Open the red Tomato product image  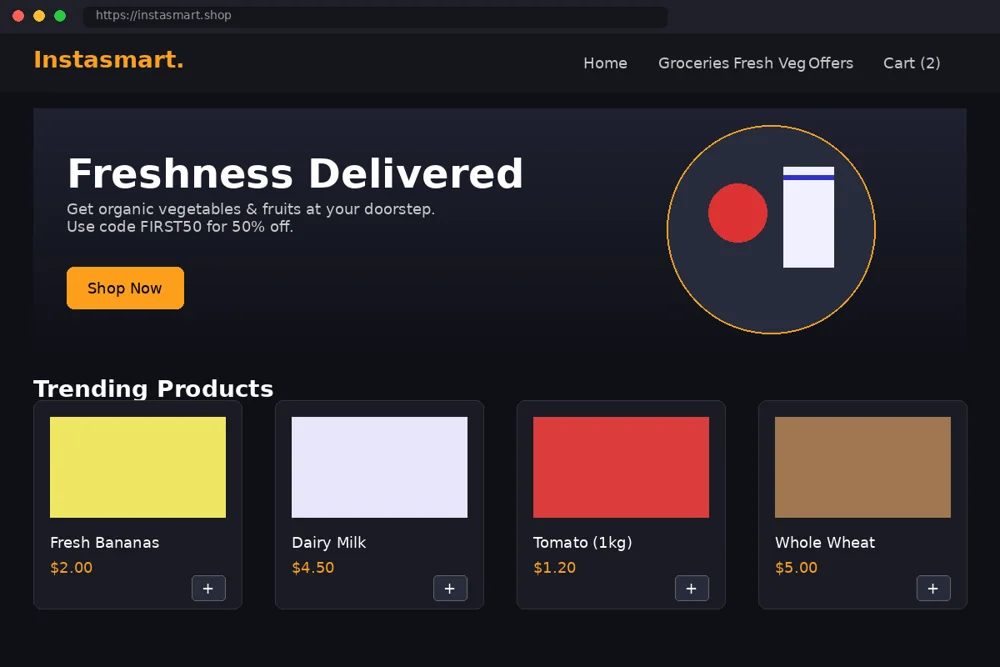[x=621, y=467]
